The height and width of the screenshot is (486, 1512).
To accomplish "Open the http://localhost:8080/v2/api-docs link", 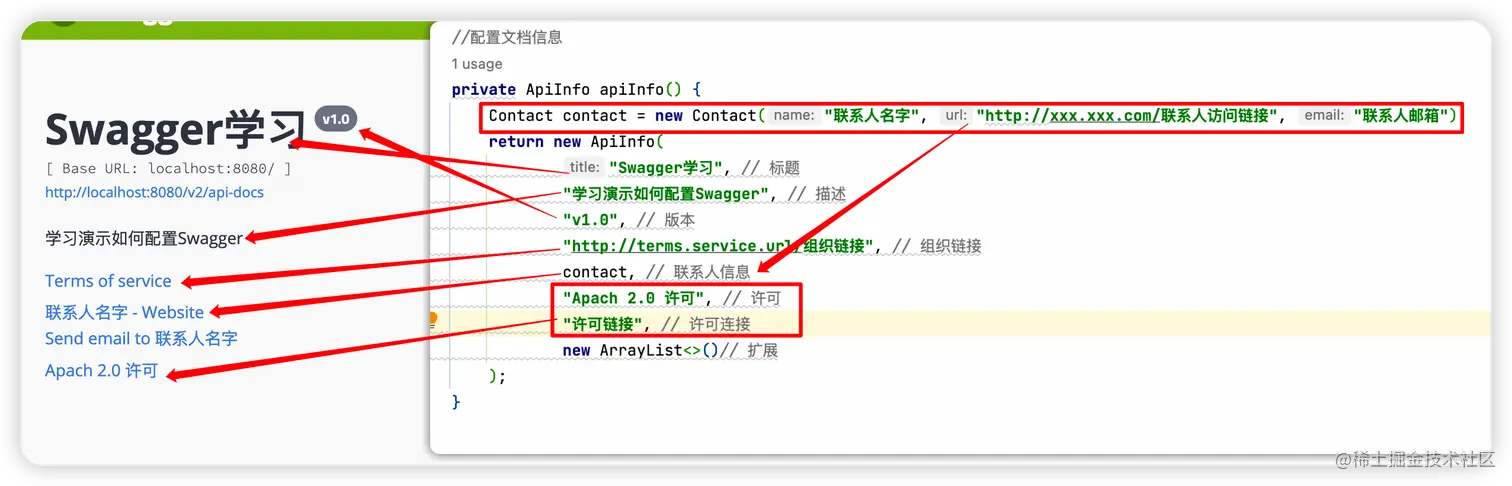I will tap(155, 192).
